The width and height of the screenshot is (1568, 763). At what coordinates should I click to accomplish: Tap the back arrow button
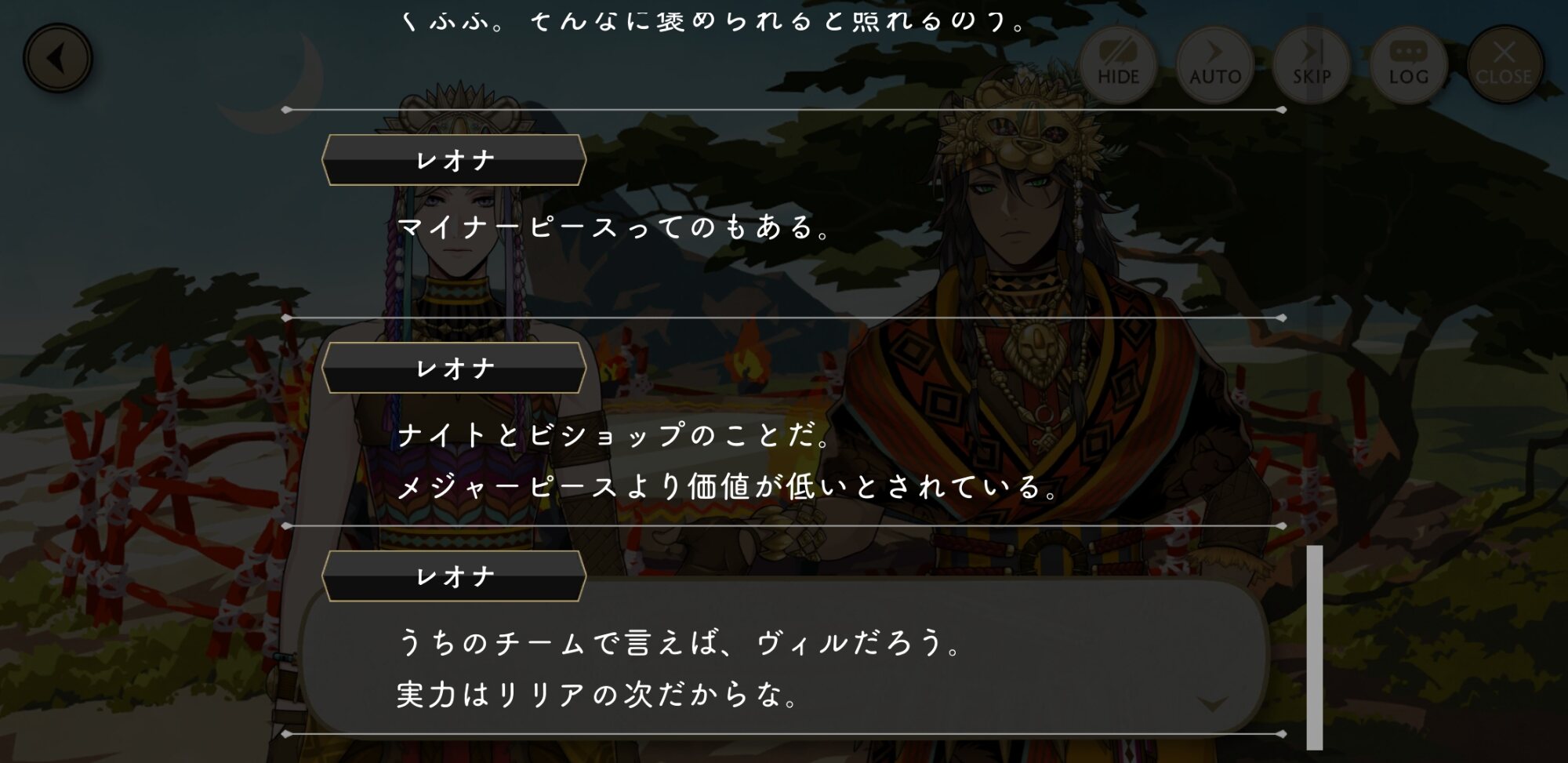(58, 59)
